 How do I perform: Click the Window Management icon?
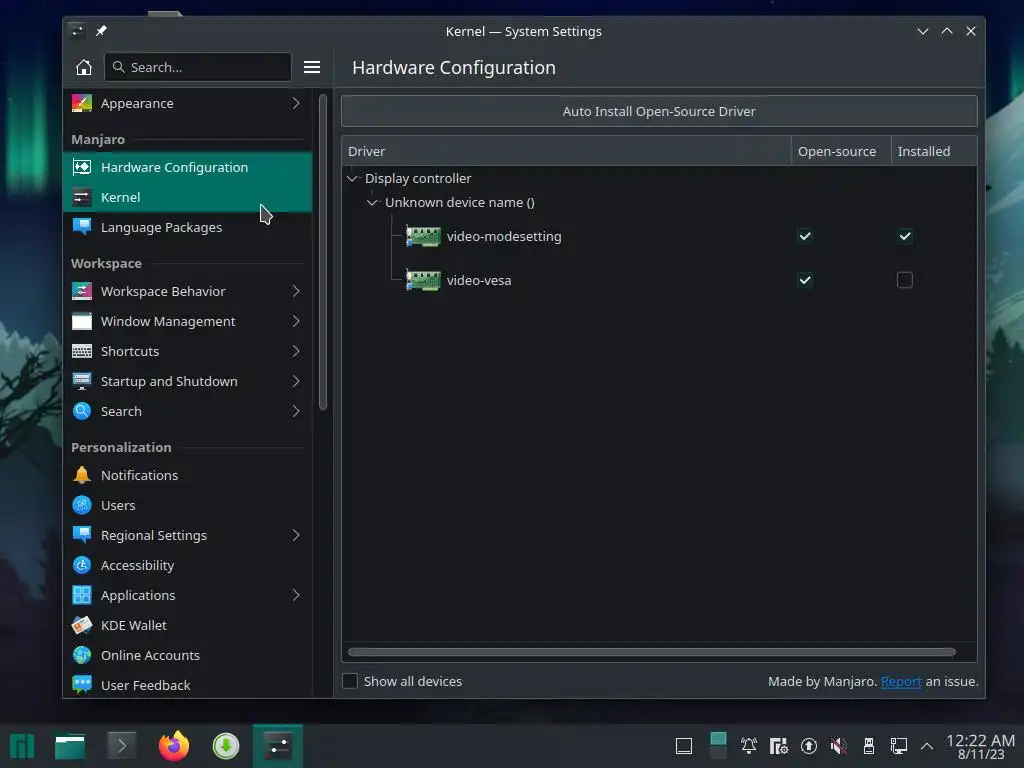tap(82, 321)
